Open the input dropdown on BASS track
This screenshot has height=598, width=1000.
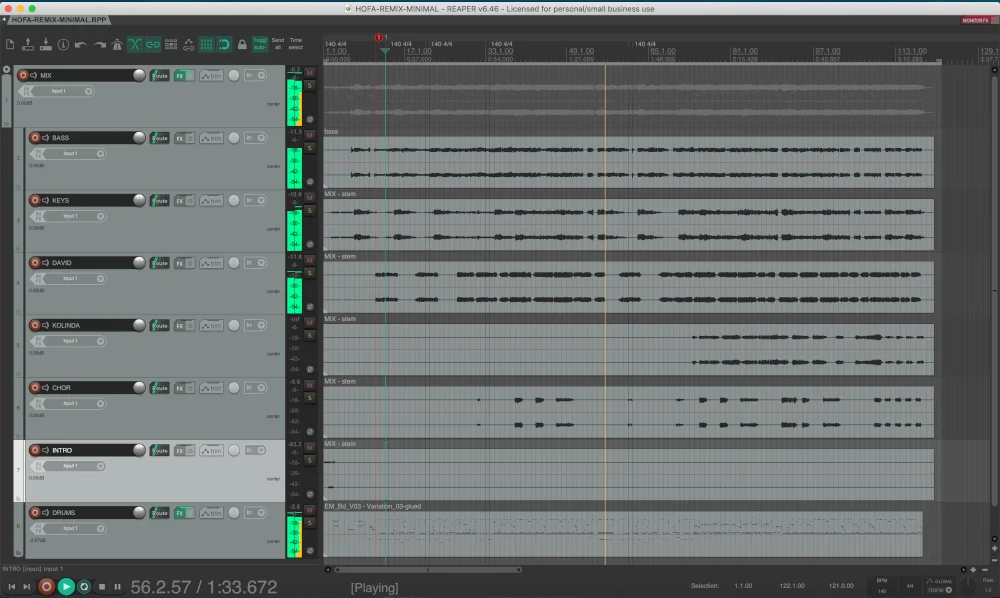tap(71, 154)
